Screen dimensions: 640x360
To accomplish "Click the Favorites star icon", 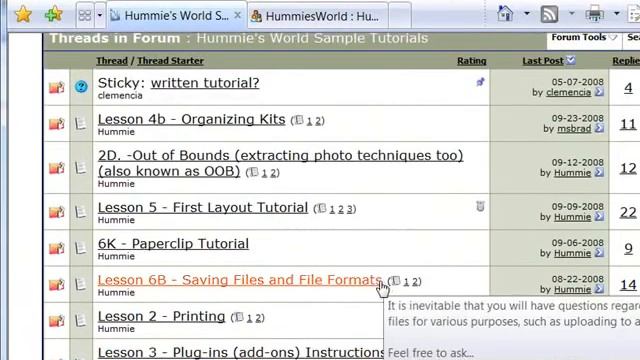I will [23, 15].
